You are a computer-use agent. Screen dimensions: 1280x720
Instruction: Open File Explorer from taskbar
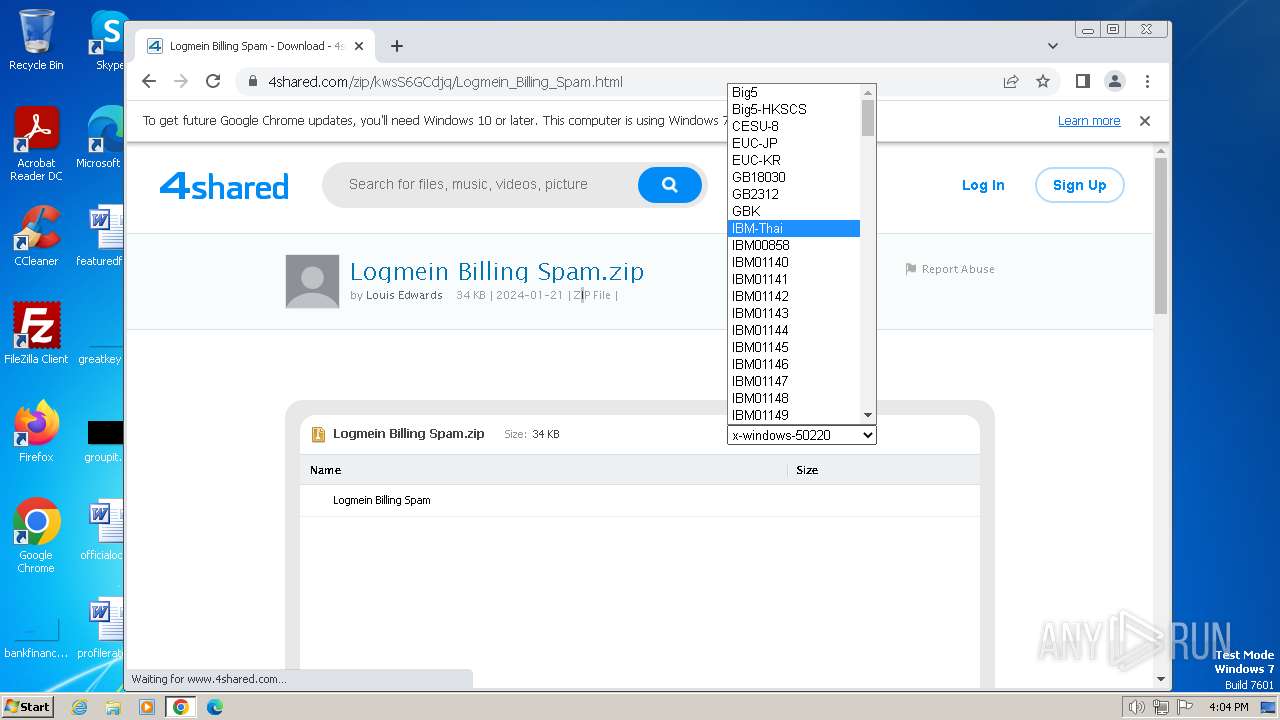(113, 707)
